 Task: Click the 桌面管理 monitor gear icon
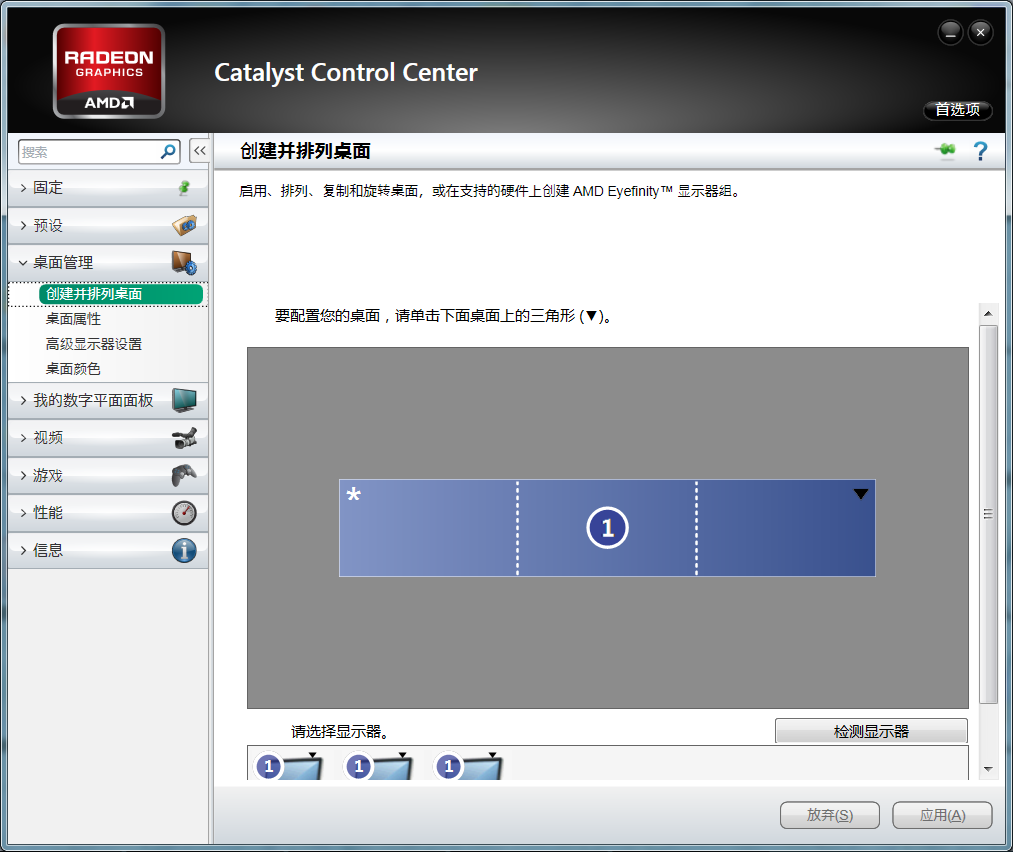coord(184,263)
